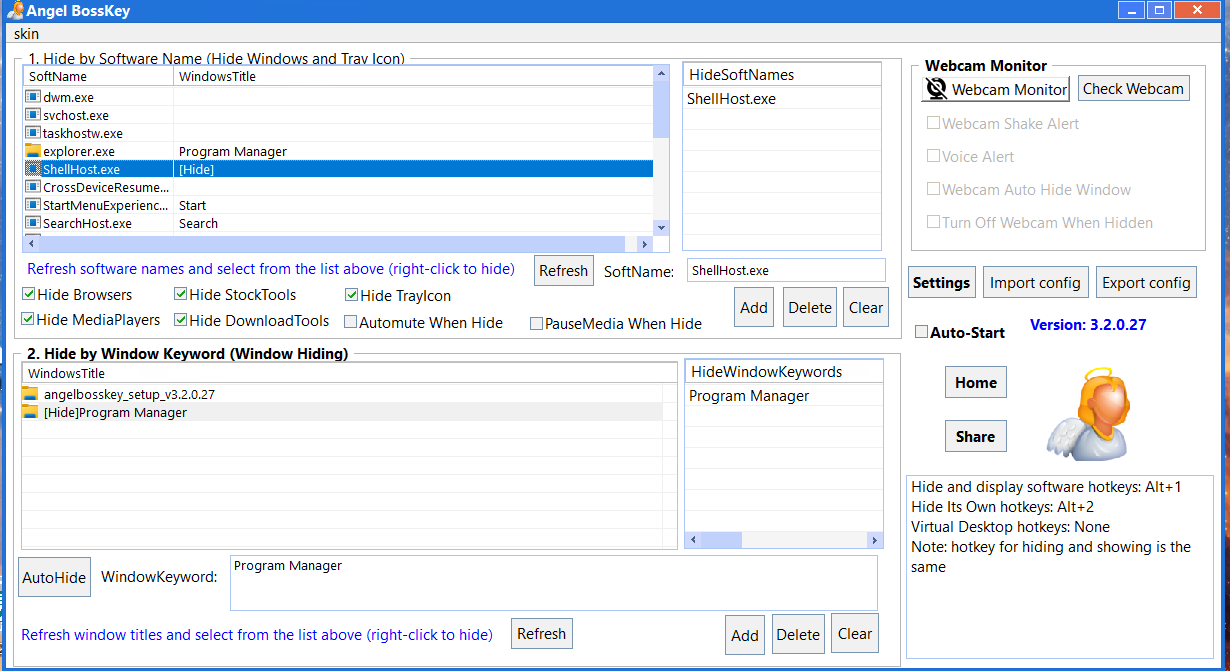Click the Check Webcam button
The image size is (1230, 671).
click(1134, 88)
